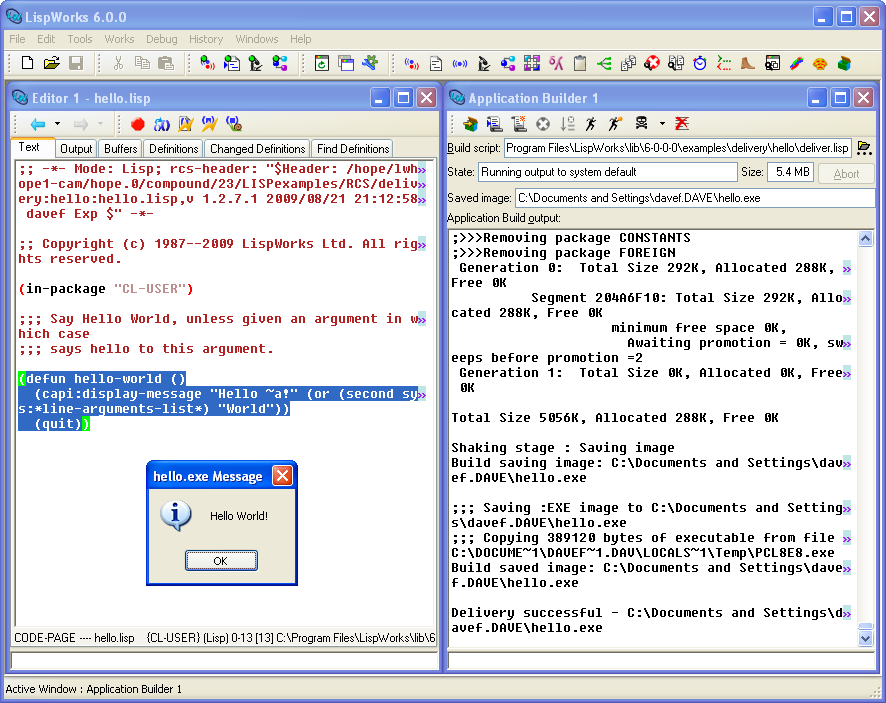
Task: Click the Saved image path field
Action: coord(695,198)
